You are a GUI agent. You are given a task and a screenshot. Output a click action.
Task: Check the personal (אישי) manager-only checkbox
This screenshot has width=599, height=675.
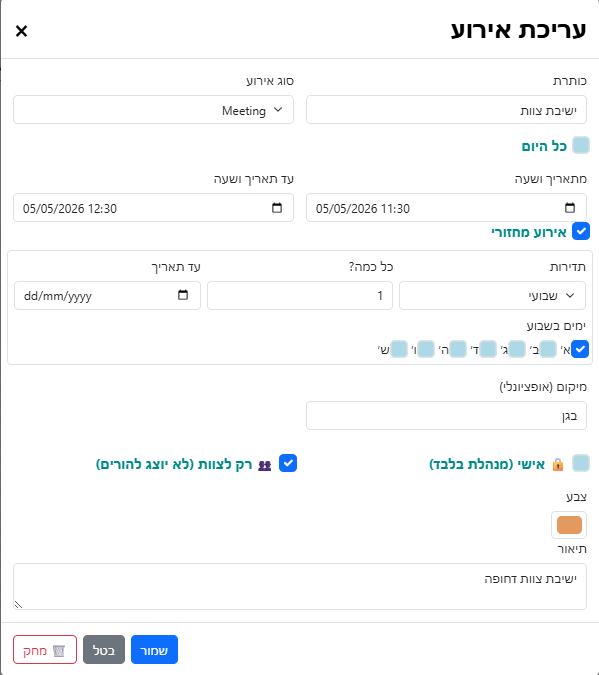pos(580,463)
